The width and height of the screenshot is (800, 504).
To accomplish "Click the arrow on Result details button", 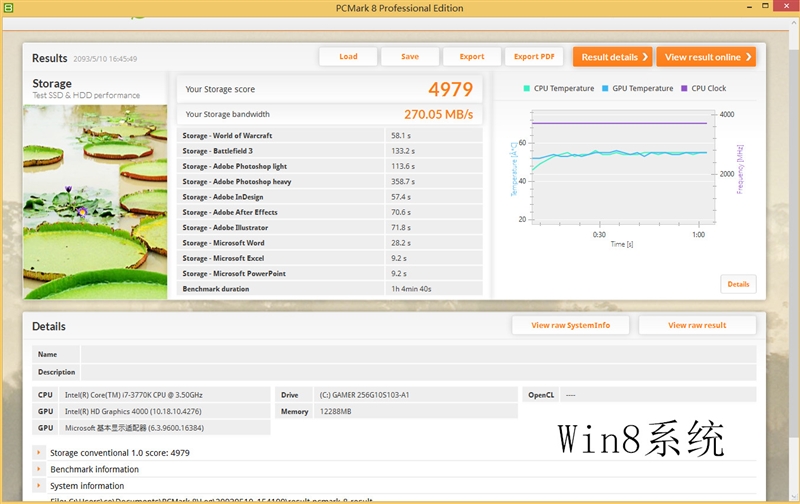I will pos(646,57).
